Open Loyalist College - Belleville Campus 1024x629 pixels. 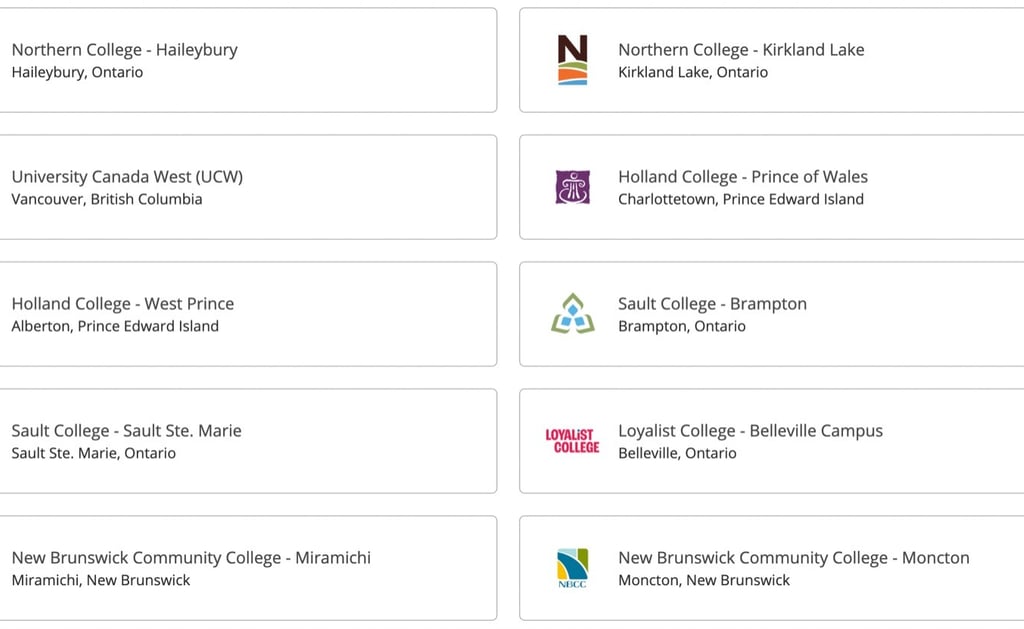(x=771, y=441)
